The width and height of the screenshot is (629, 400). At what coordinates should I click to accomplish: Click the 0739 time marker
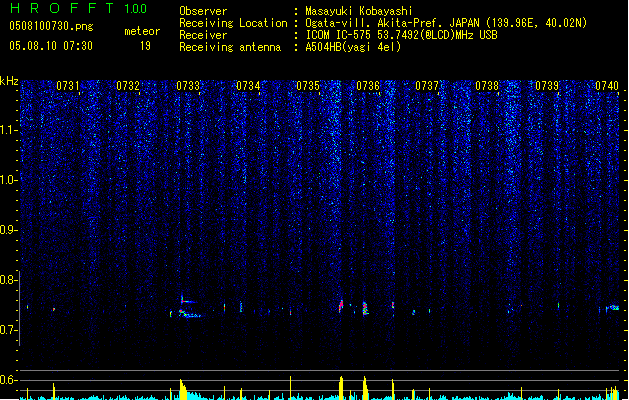click(547, 86)
